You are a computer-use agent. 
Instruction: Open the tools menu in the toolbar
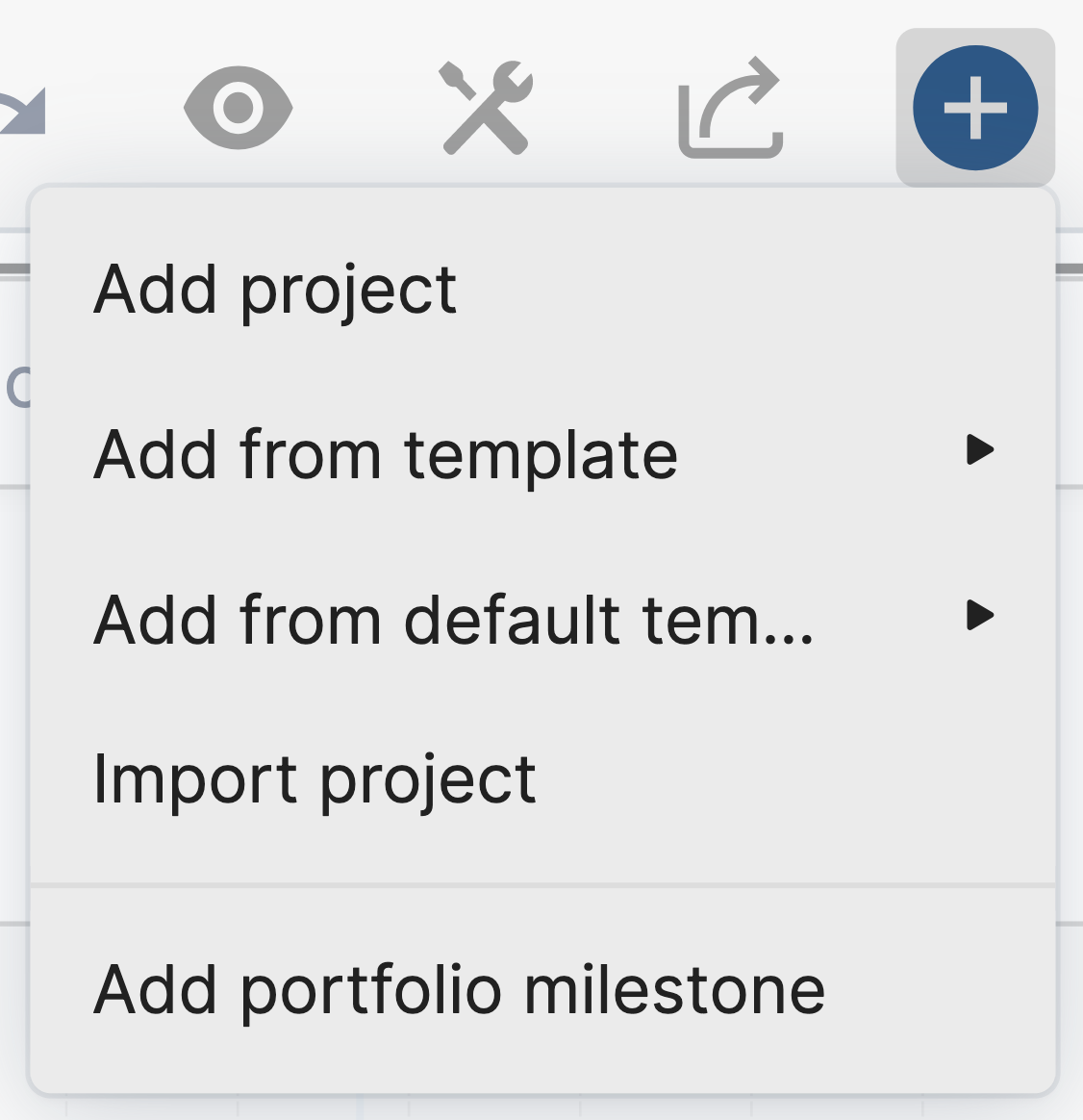[x=486, y=108]
